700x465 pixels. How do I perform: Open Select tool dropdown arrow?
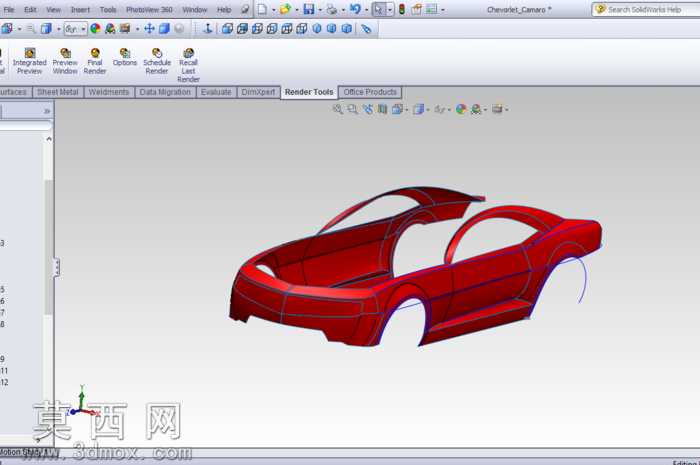click(x=390, y=10)
